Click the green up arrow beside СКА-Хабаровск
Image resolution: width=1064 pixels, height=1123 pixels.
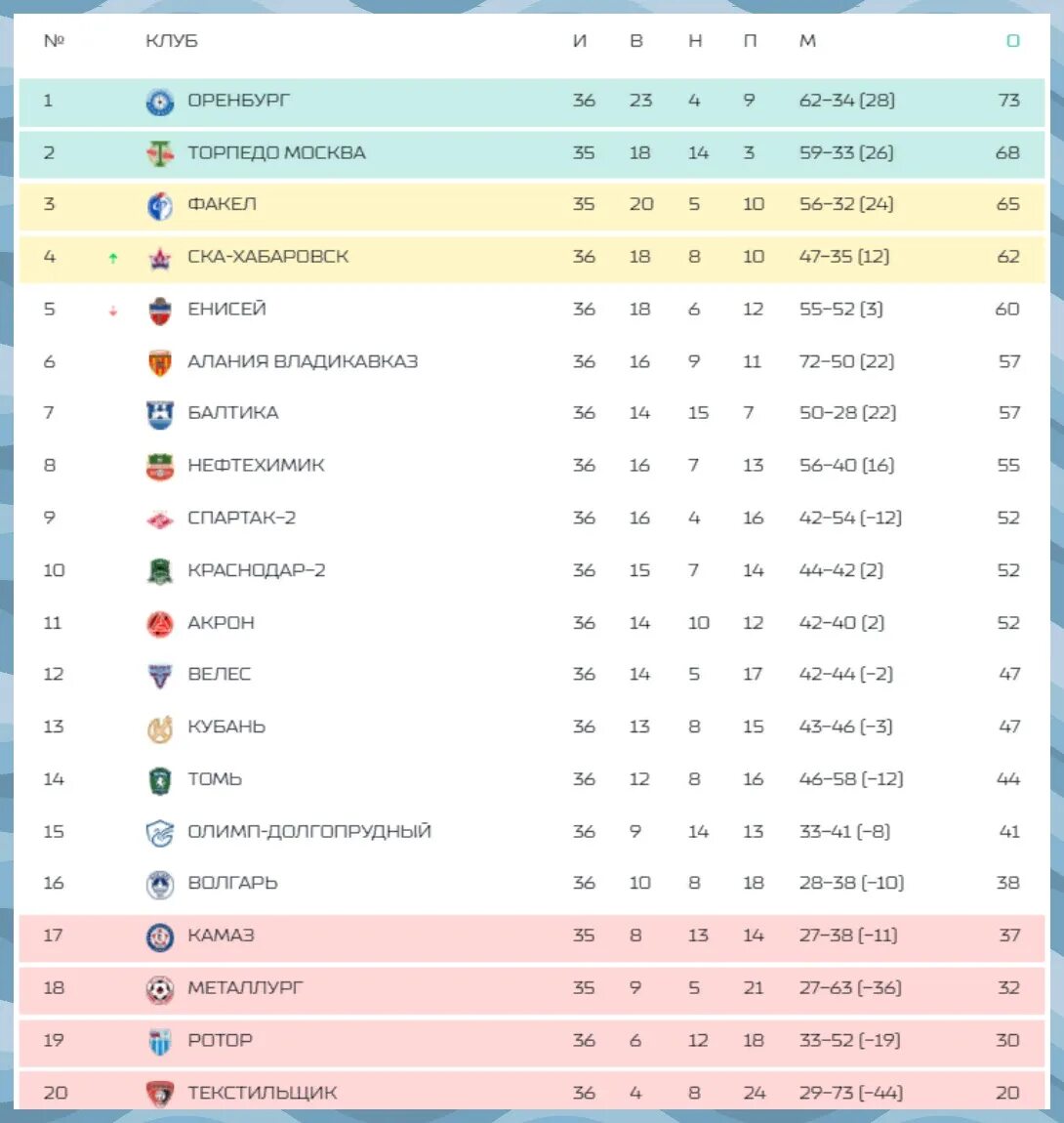pos(112,258)
